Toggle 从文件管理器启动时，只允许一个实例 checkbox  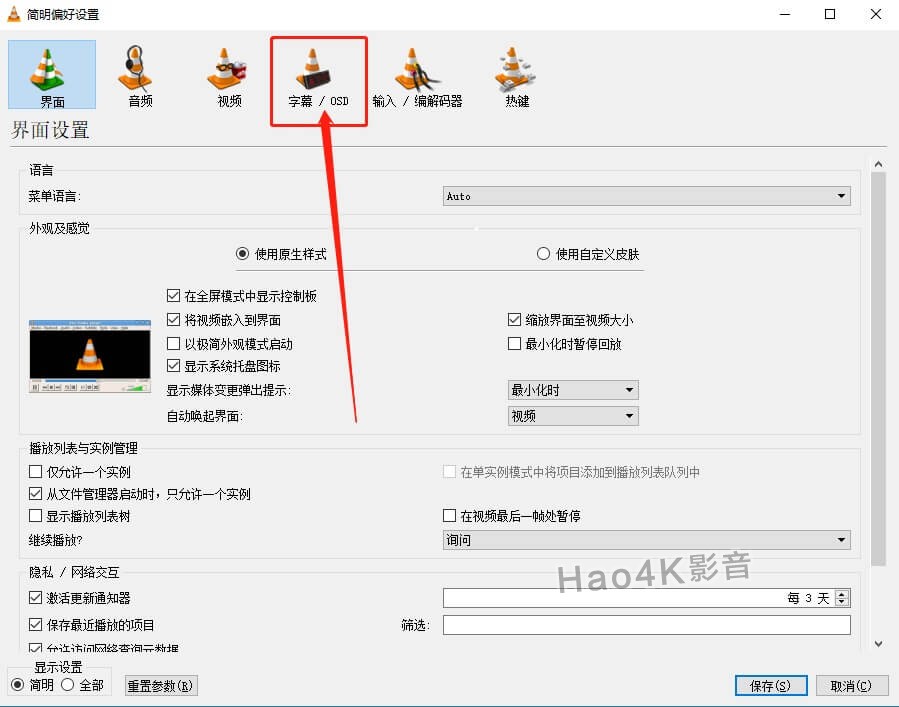pos(36,494)
